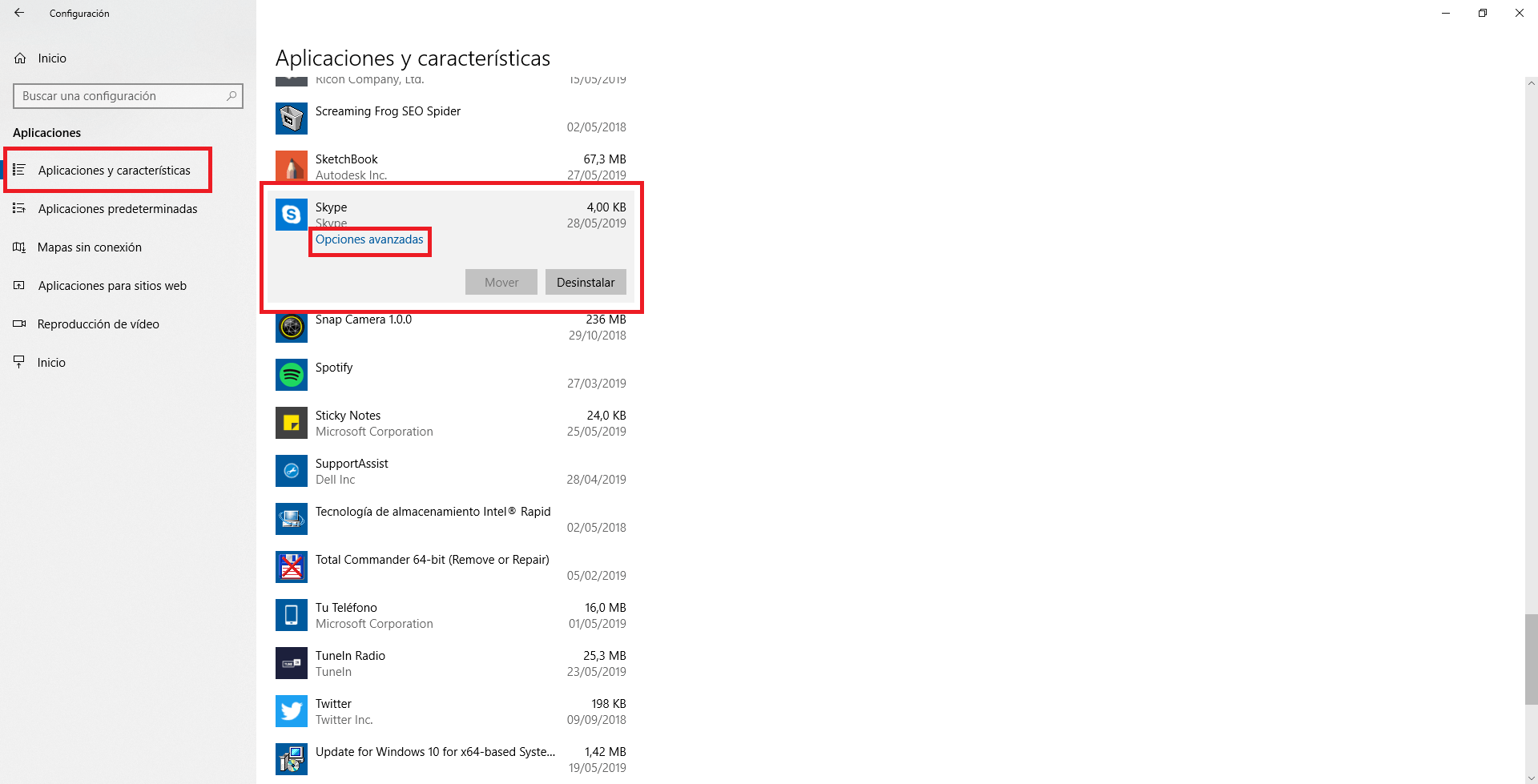This screenshot has height=784, width=1538.
Task: Click the TuneIn Radio app icon
Action: tap(292, 663)
